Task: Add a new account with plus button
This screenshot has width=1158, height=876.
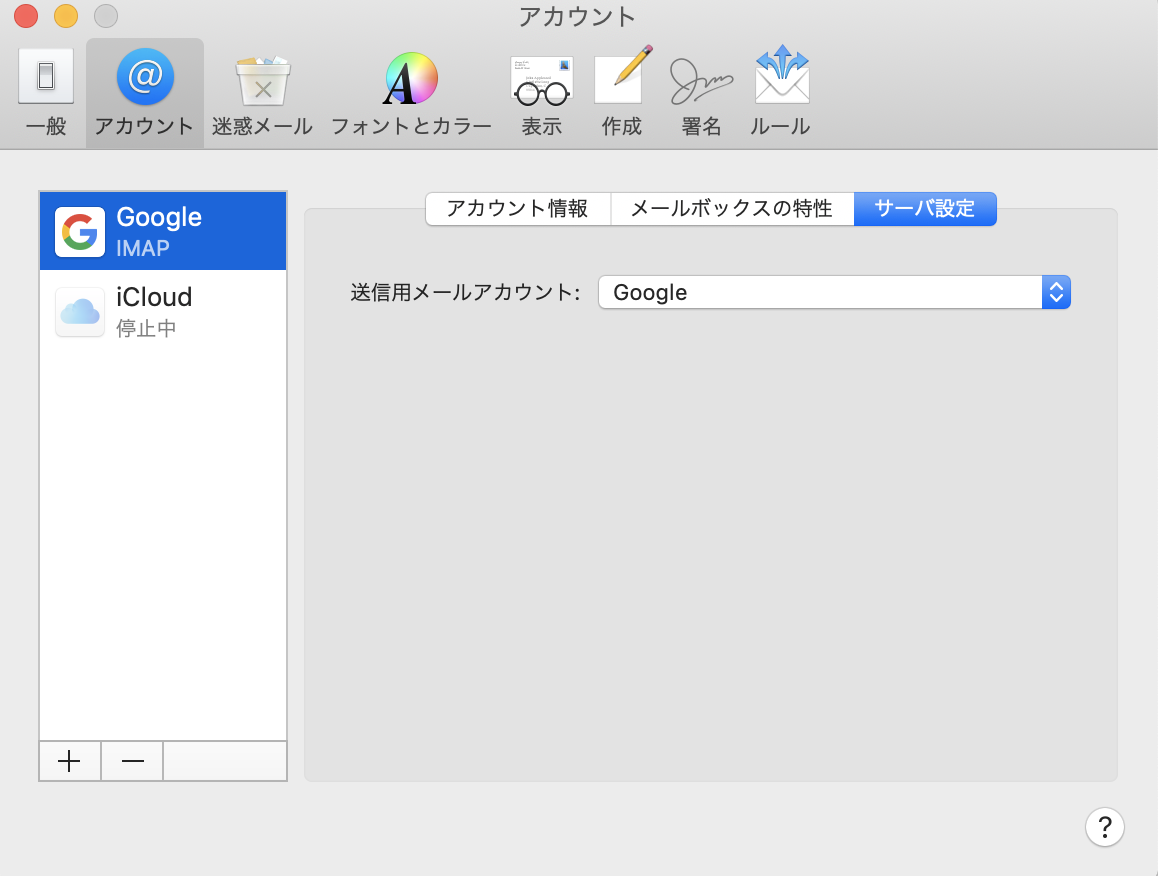Action: [69, 761]
